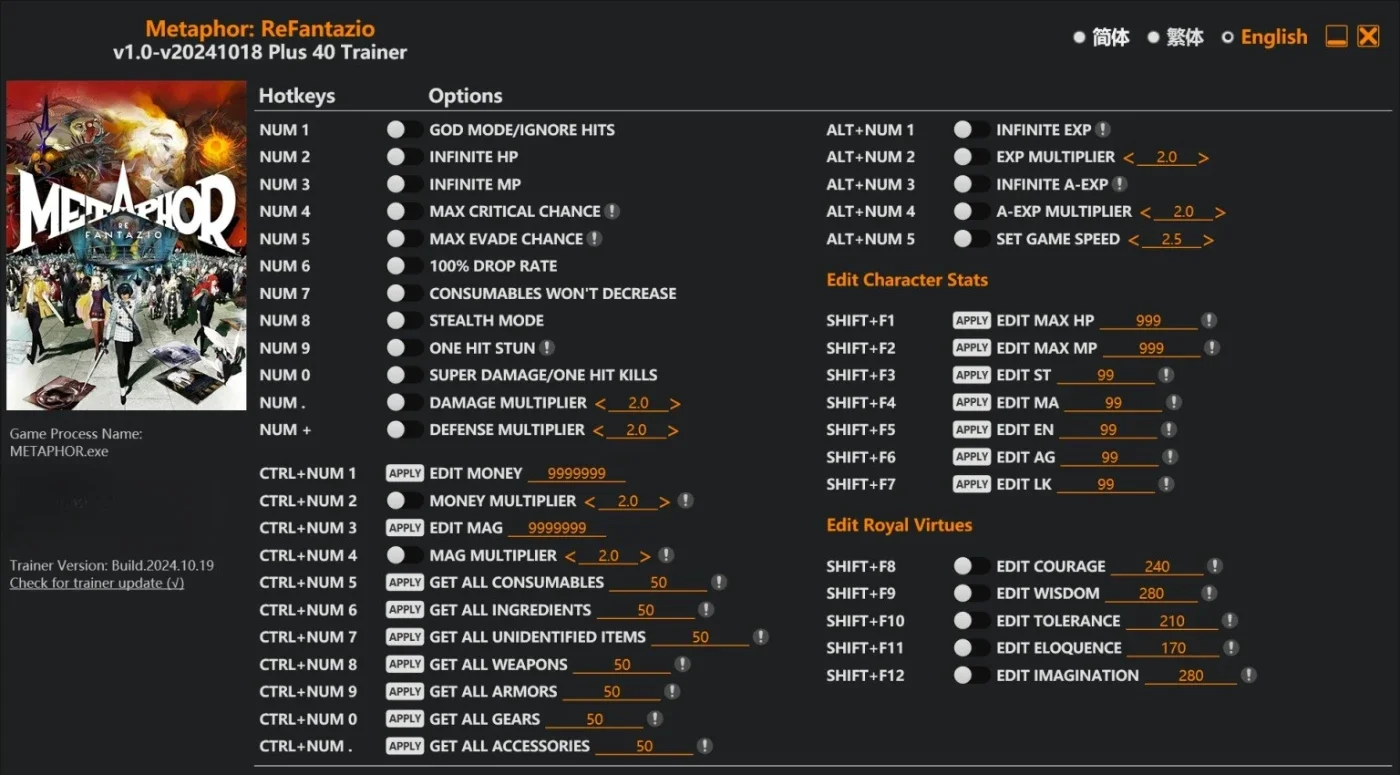Select English language option
This screenshot has height=775, width=1400.
(x=1264, y=37)
